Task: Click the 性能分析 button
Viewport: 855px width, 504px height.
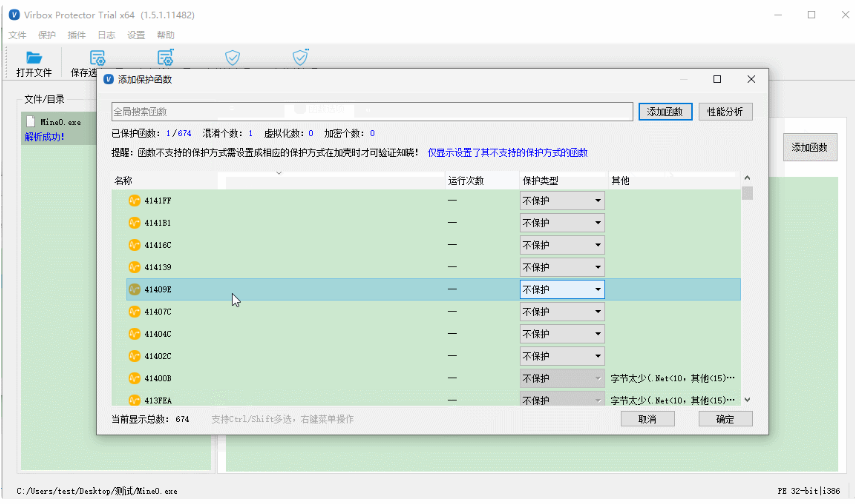Action: (x=725, y=111)
